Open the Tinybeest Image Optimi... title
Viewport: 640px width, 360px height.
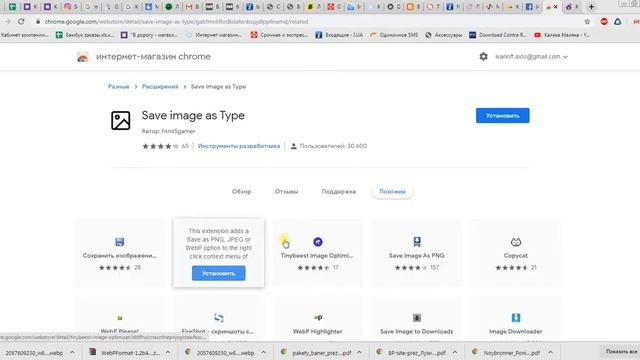pos(317,256)
